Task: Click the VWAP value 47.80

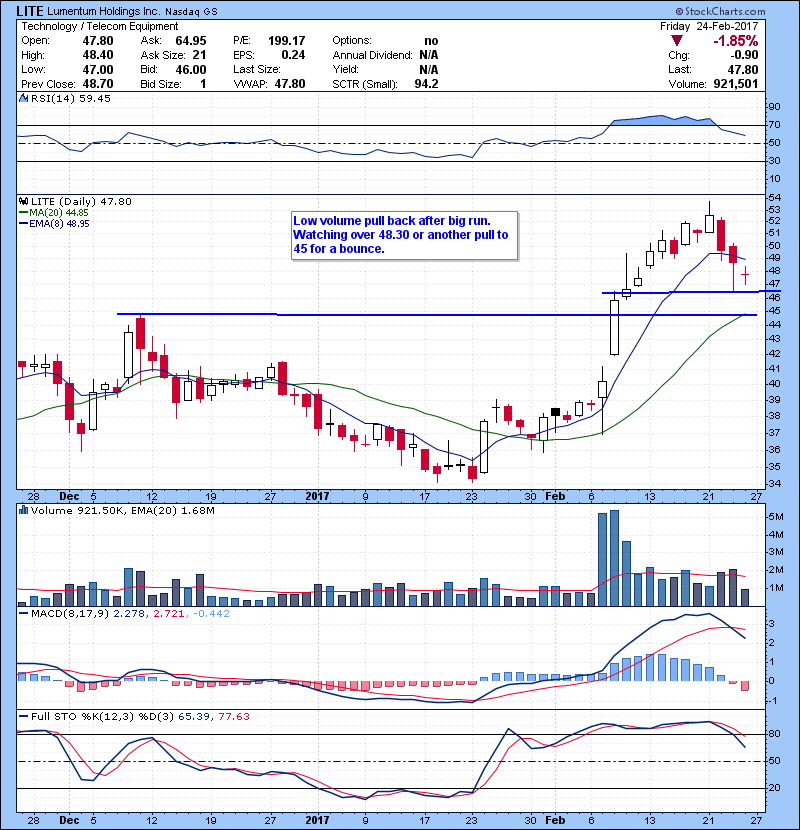Action: (290, 84)
